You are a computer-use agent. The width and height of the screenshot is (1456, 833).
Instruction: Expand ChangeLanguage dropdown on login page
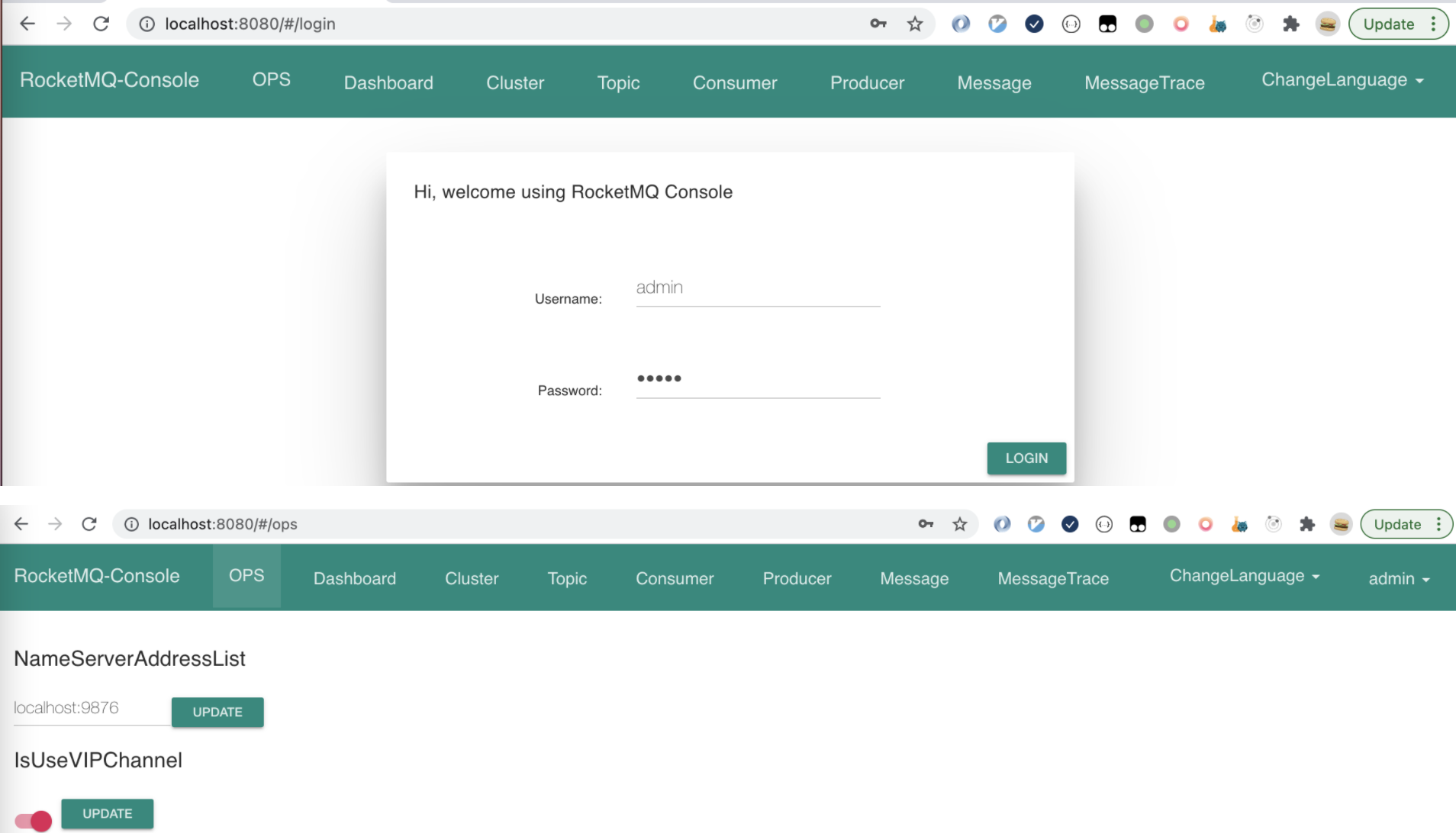(1342, 80)
